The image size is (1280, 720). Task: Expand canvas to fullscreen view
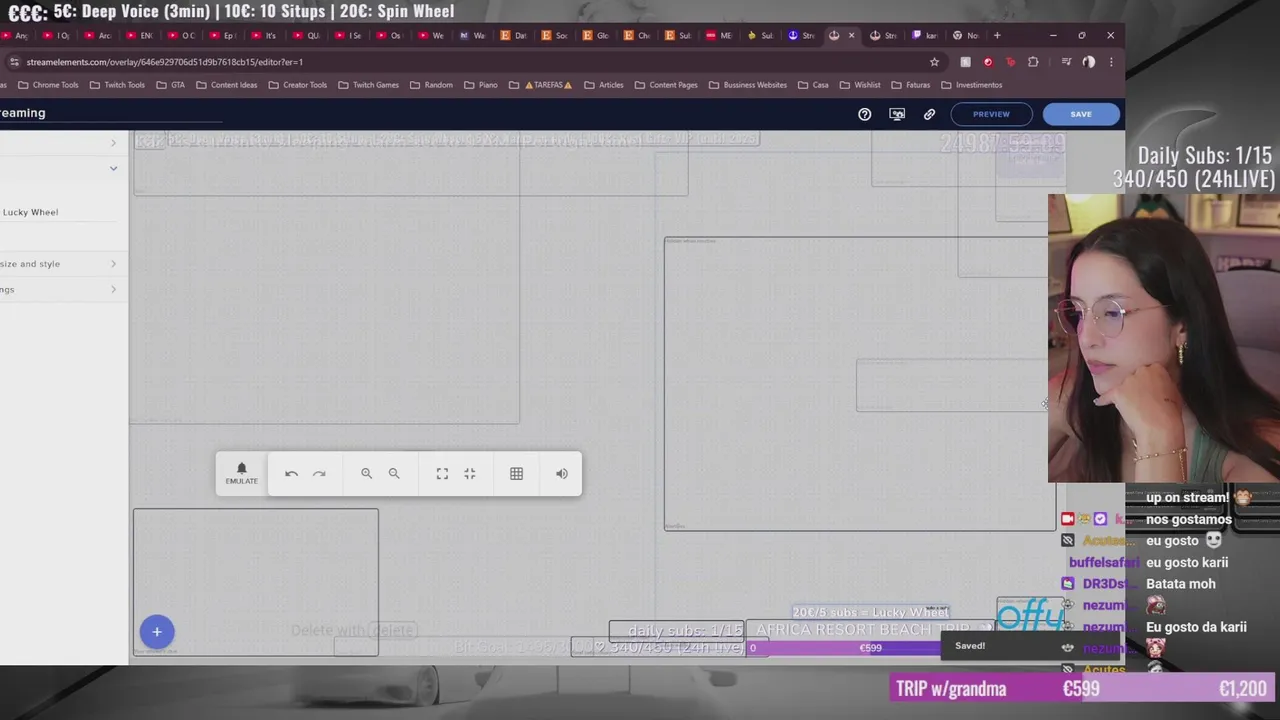point(442,474)
